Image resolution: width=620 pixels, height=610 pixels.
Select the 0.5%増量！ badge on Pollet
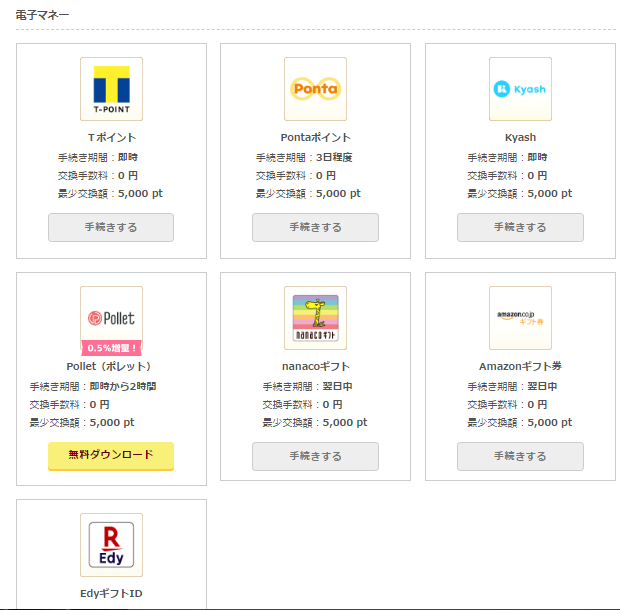pyautogui.click(x=112, y=348)
